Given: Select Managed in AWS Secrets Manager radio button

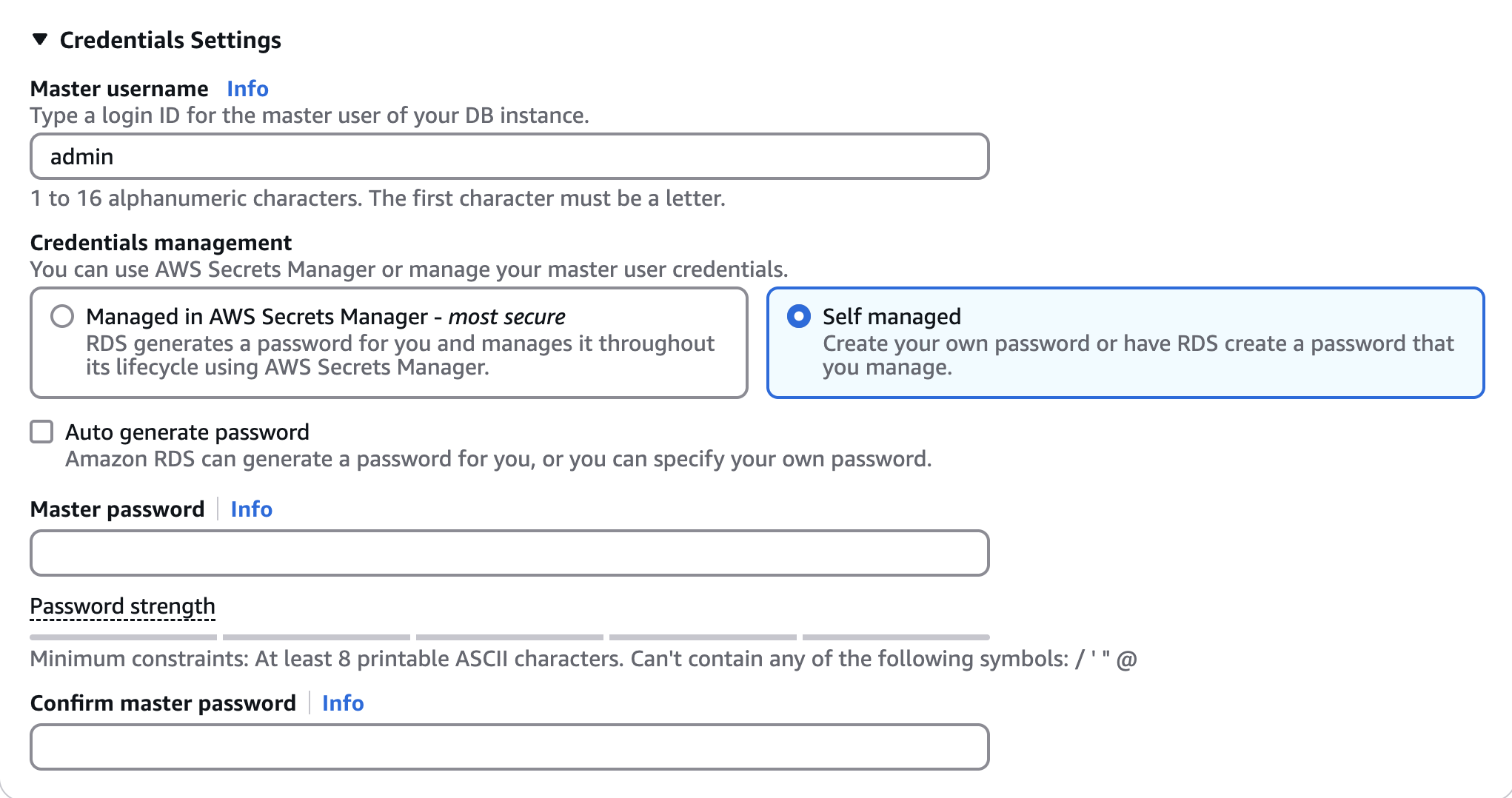Looking at the screenshot, I should (x=62, y=317).
